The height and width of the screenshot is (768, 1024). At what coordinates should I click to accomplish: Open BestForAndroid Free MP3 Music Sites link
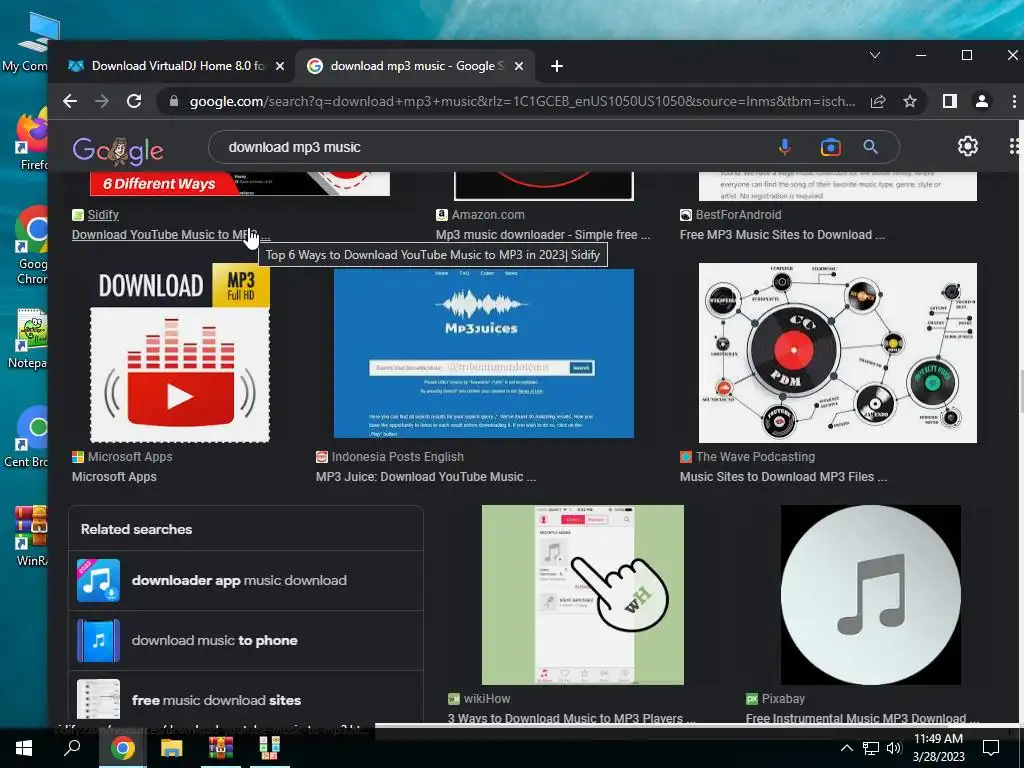pos(782,235)
